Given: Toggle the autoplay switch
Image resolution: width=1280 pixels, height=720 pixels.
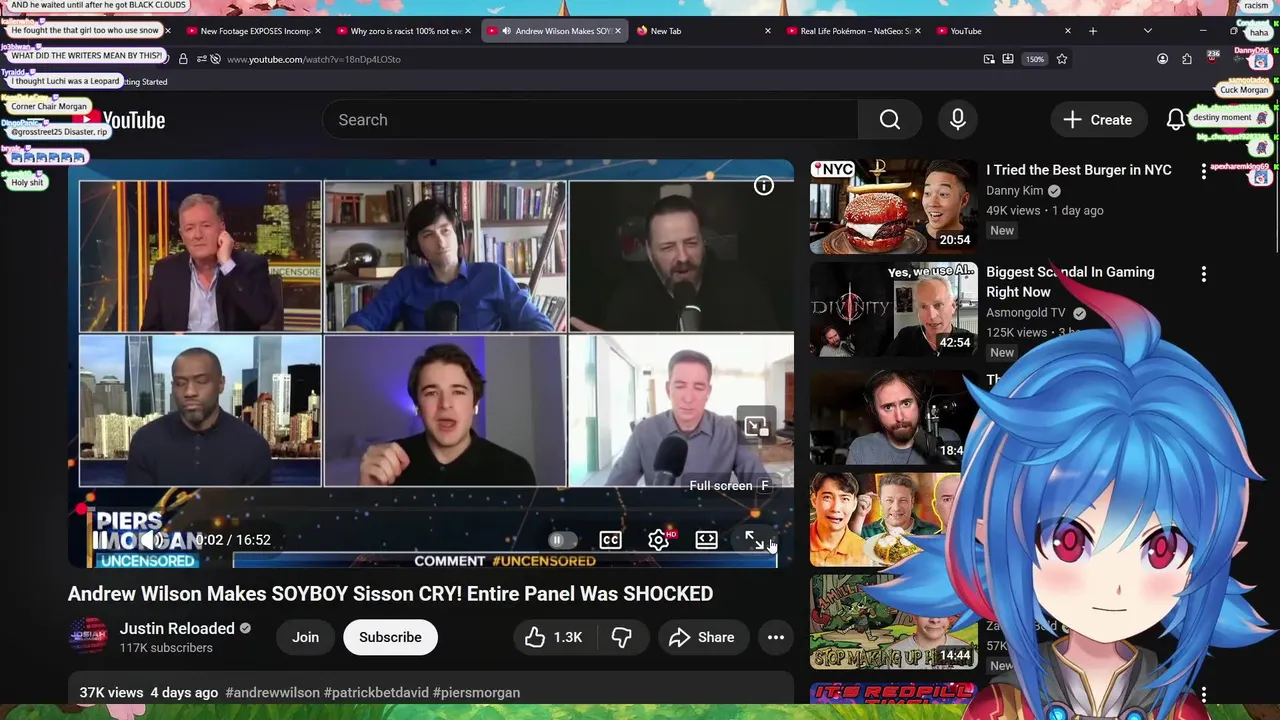Looking at the screenshot, I should click(562, 540).
